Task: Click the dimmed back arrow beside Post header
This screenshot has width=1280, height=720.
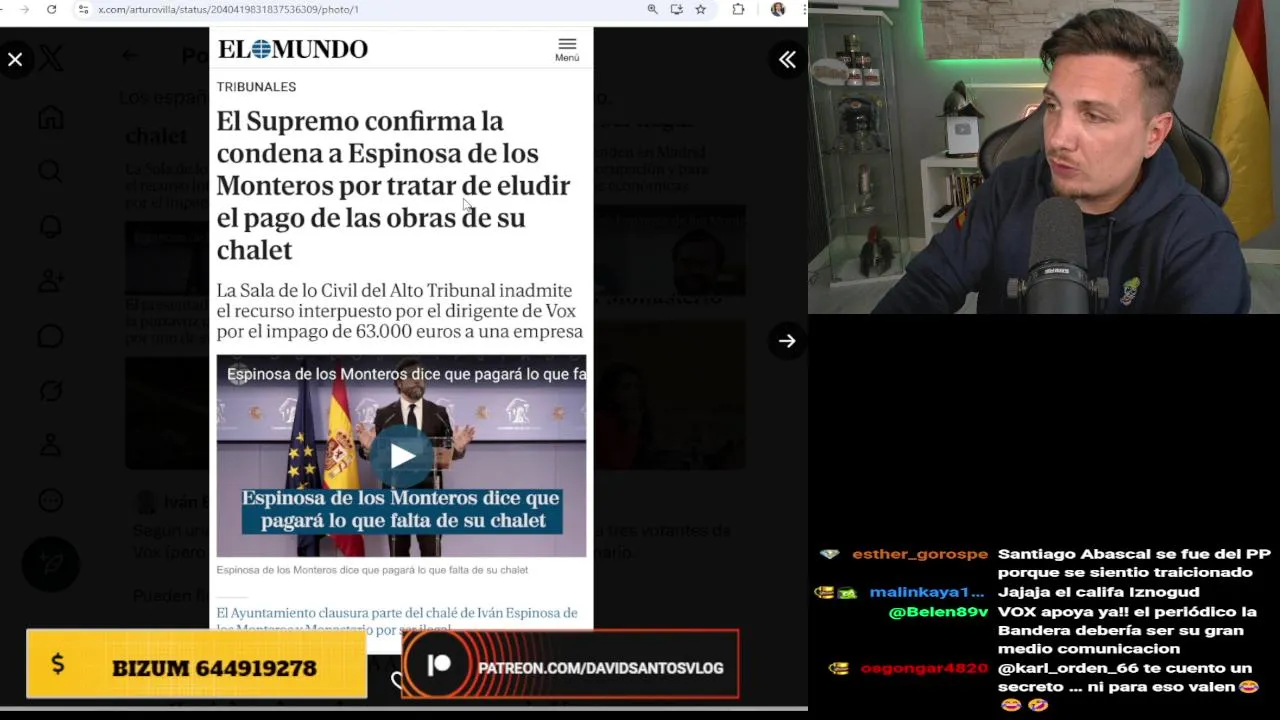Action: pos(130,55)
